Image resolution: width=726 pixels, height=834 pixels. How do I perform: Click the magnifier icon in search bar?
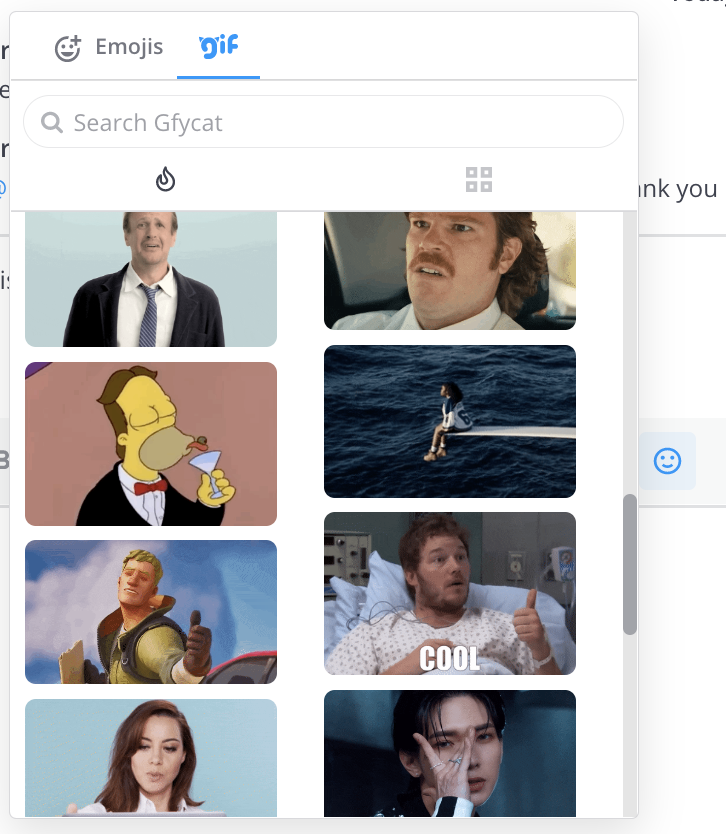click(51, 123)
